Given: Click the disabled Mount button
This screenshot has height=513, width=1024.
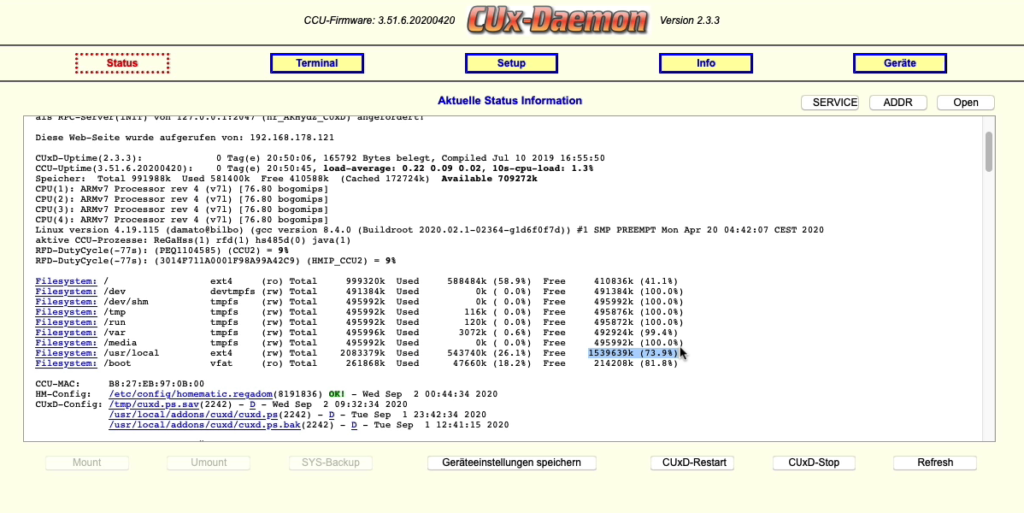Looking at the screenshot, I should [87, 463].
